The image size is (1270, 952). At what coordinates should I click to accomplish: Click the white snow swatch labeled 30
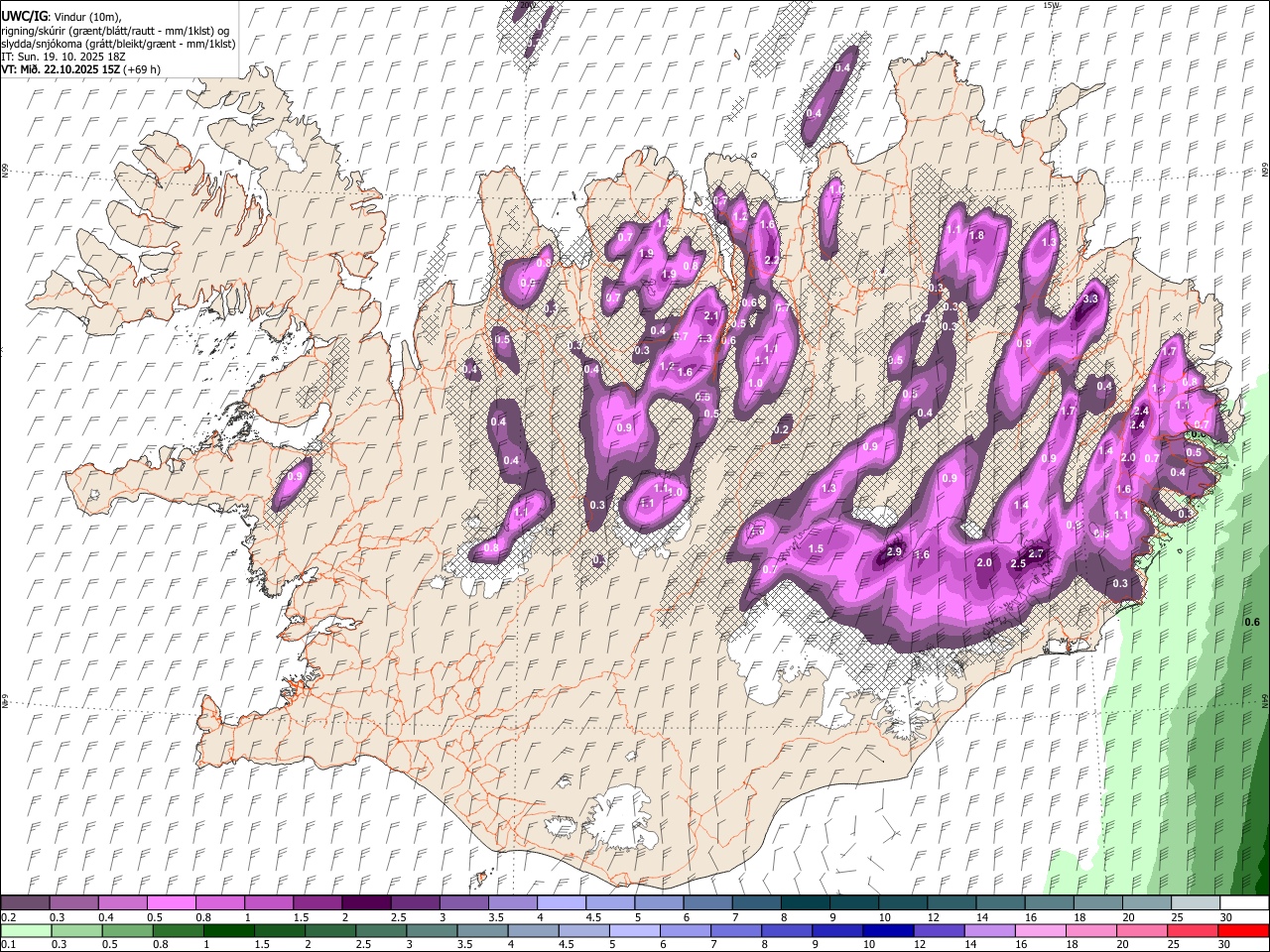click(x=1244, y=902)
